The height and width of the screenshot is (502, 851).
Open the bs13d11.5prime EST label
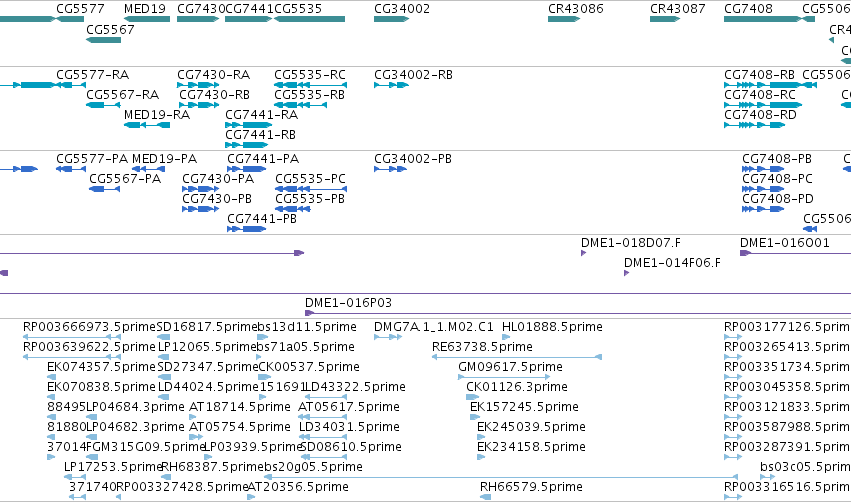tap(307, 327)
